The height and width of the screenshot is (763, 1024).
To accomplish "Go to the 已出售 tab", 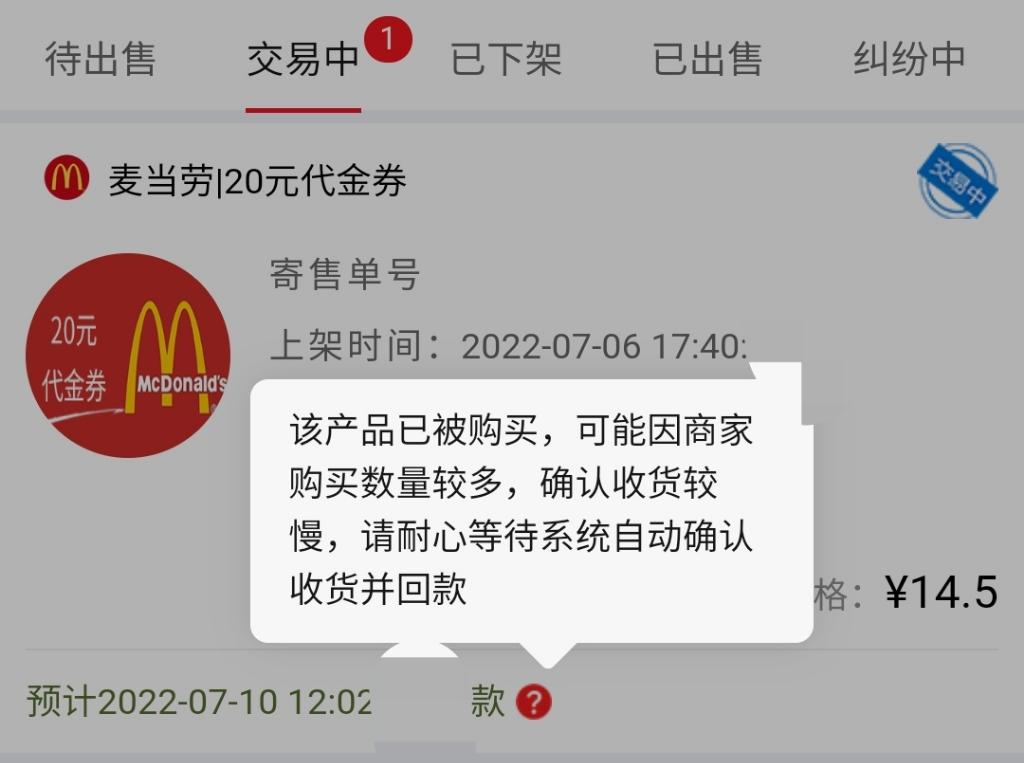I will point(707,59).
